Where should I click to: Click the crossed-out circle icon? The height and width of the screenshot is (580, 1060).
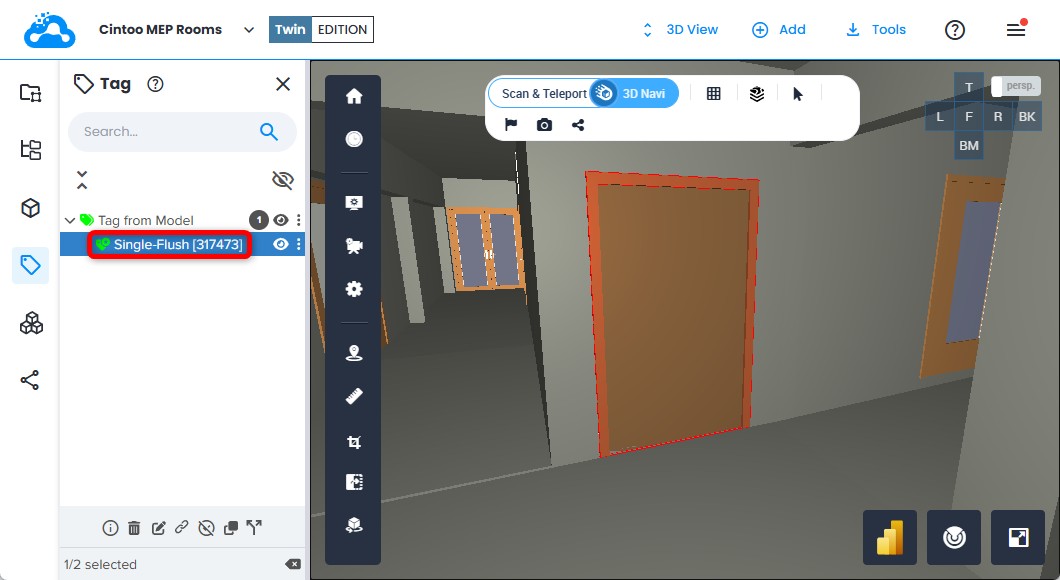click(206, 528)
